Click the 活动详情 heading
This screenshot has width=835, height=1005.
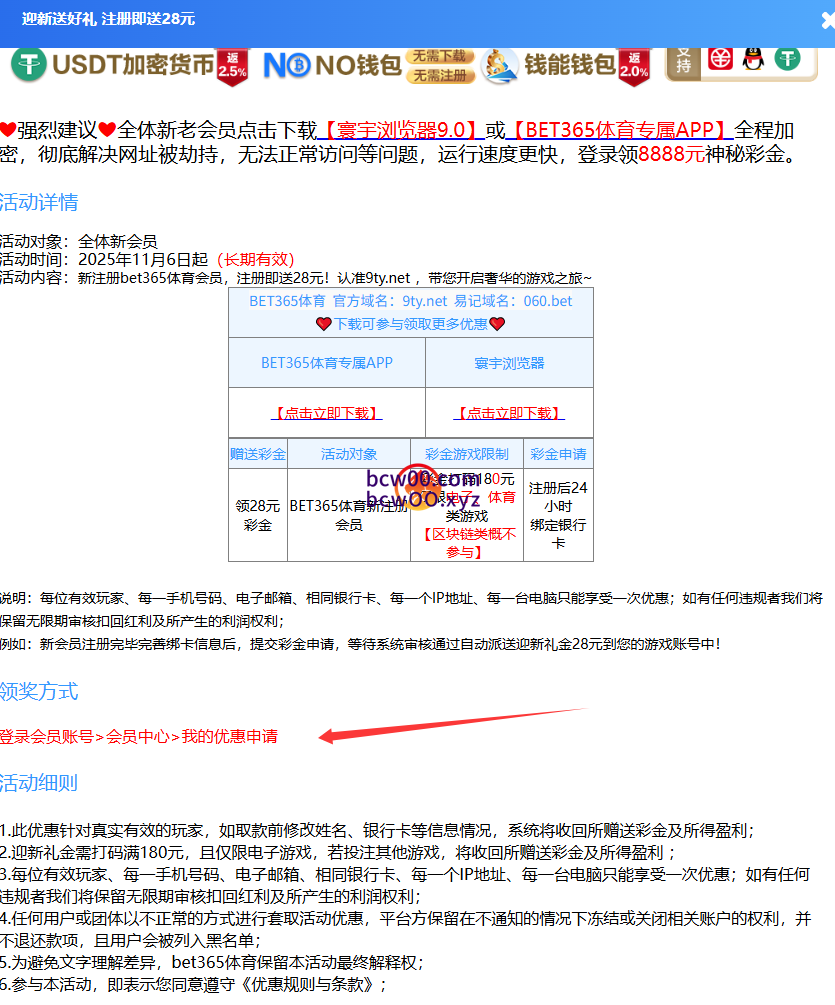[39, 203]
